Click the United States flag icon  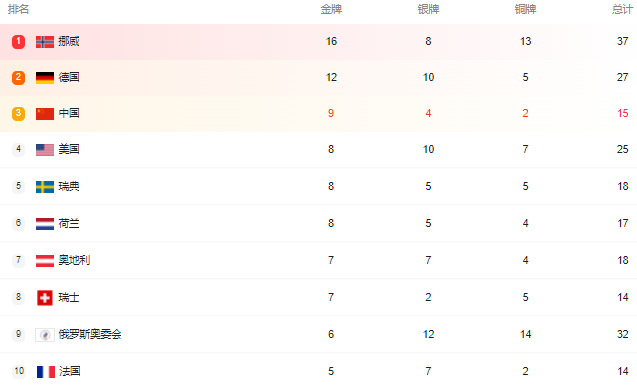(45, 150)
